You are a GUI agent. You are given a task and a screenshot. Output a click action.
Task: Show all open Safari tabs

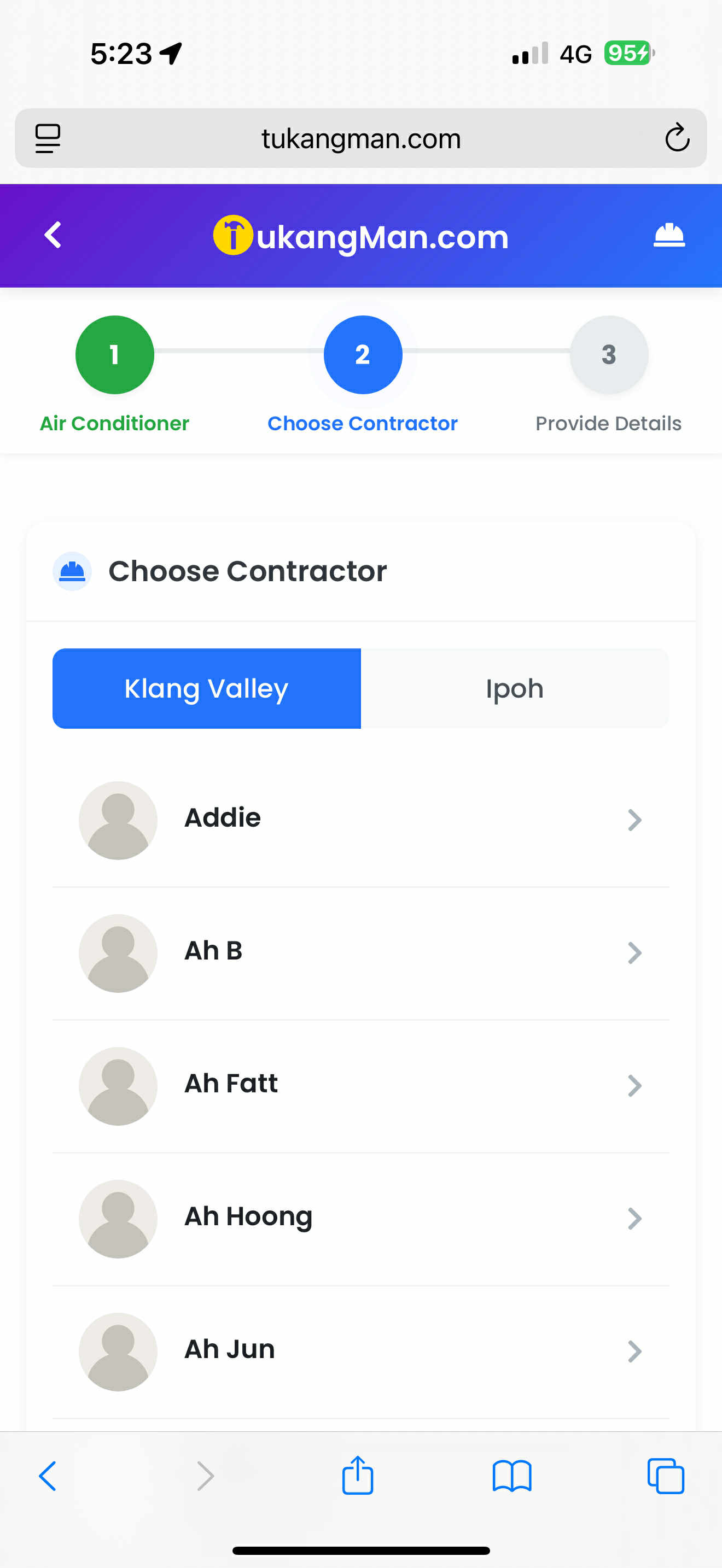pos(665,1476)
